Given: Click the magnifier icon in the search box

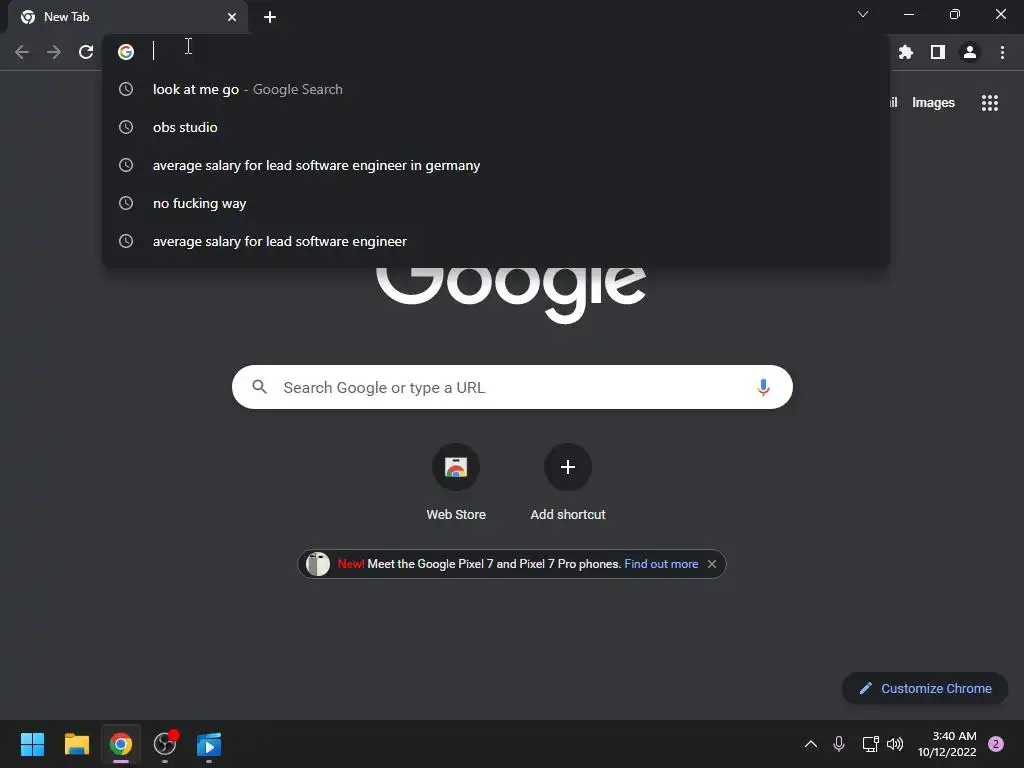Looking at the screenshot, I should coord(259,387).
